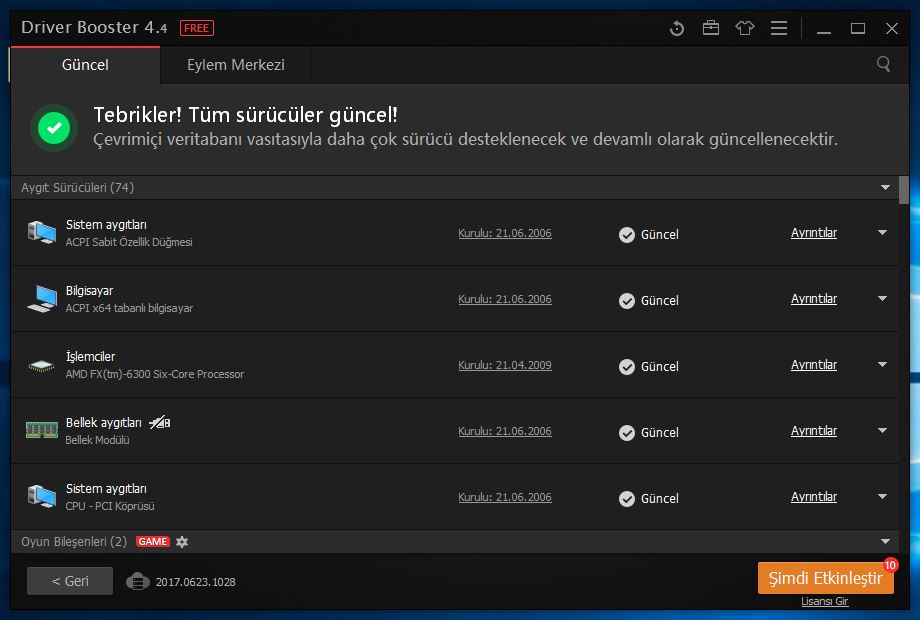920x620 pixels.
Task: Click Güncel status check for ACPI Sabit Özellik Düğmesi
Action: click(x=627, y=235)
